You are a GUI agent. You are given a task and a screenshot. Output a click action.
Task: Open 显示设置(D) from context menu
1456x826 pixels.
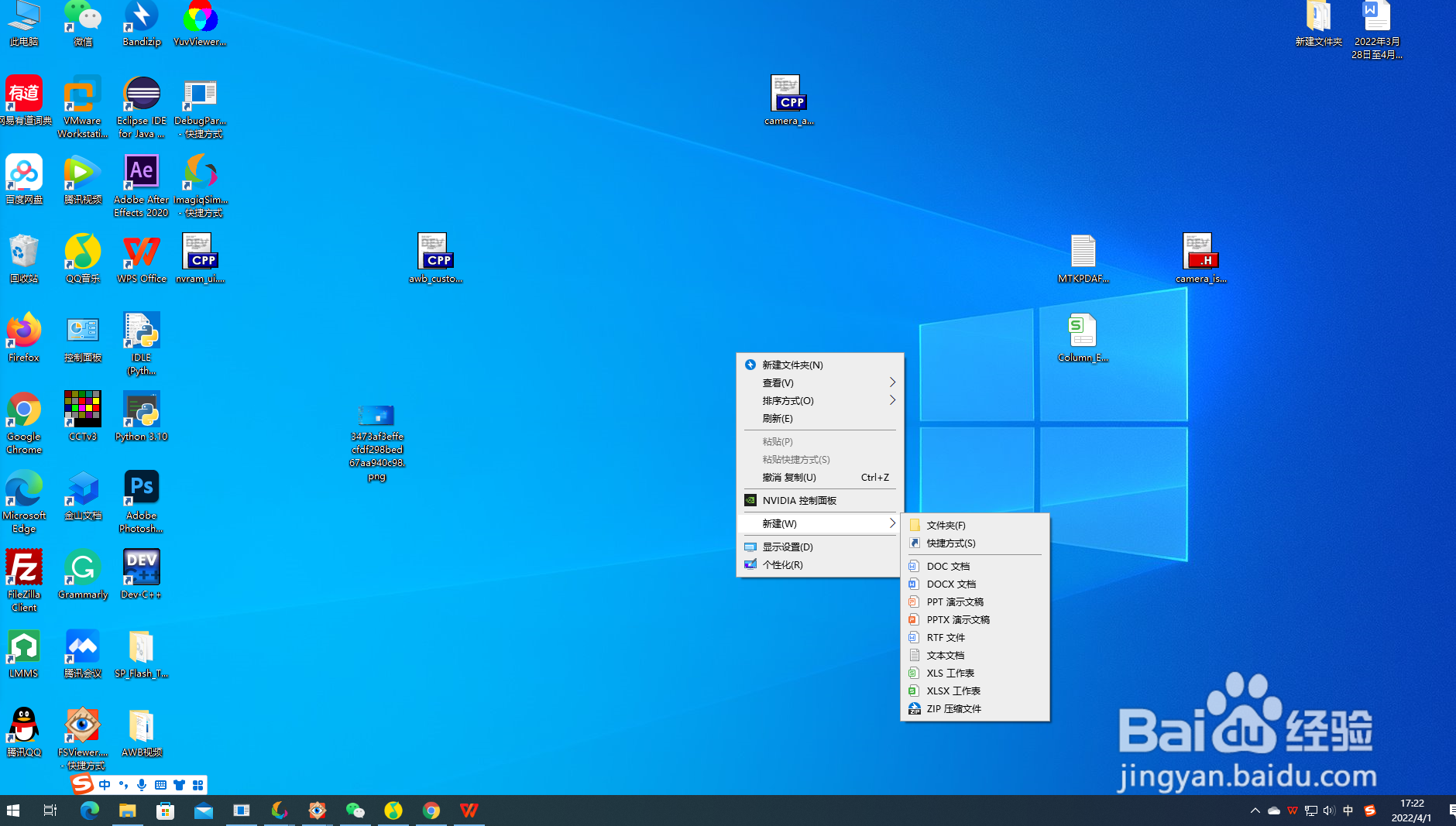tap(819, 547)
